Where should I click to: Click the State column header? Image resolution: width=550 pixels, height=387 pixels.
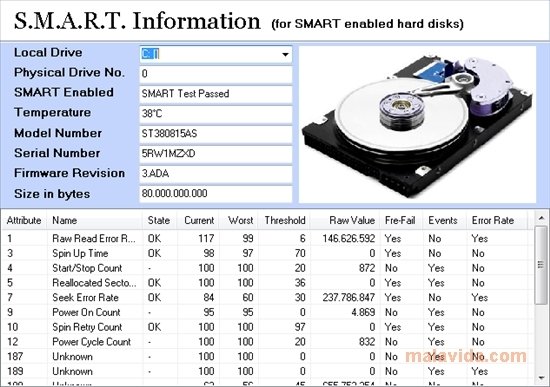160,220
